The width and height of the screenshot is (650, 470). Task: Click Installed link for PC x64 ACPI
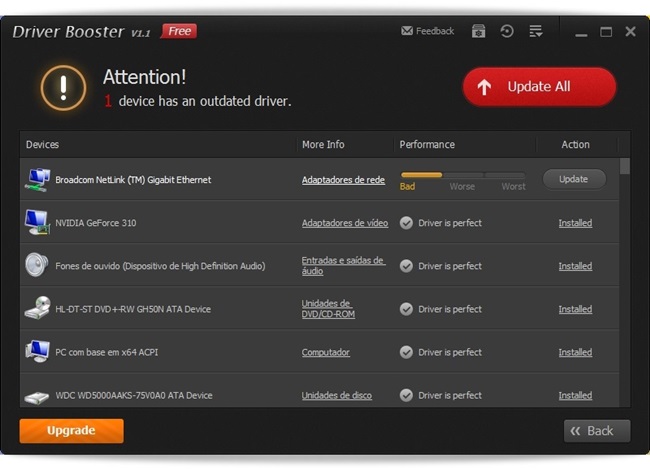(575, 352)
